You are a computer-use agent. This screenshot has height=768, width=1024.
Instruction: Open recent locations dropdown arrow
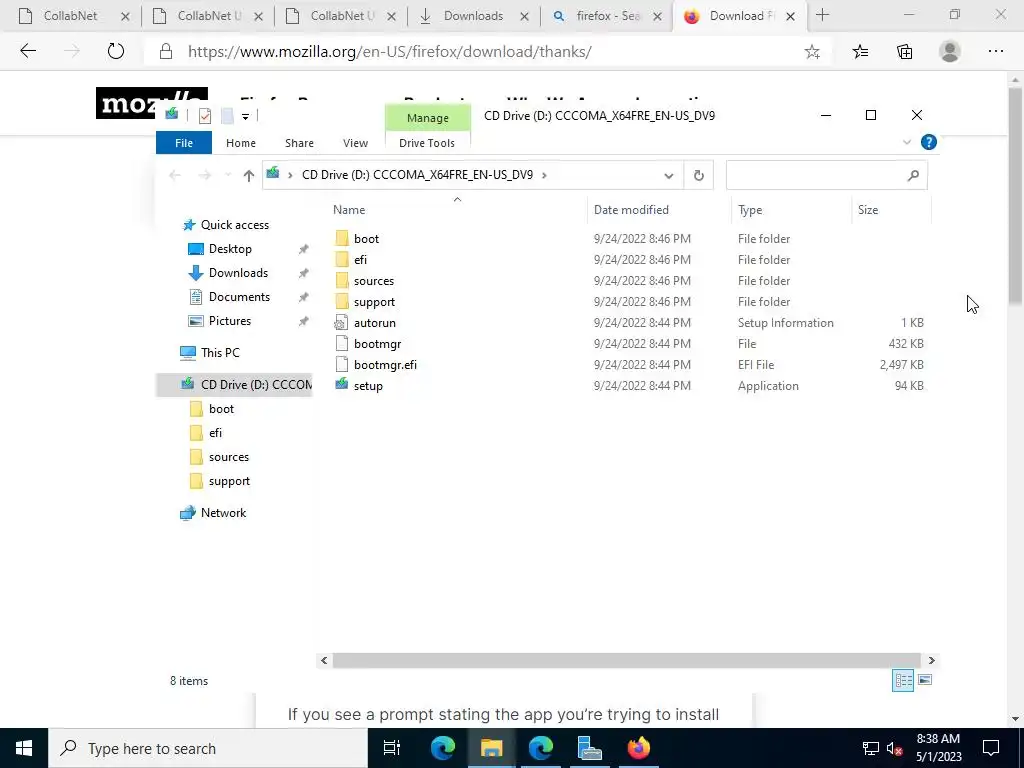click(228, 175)
